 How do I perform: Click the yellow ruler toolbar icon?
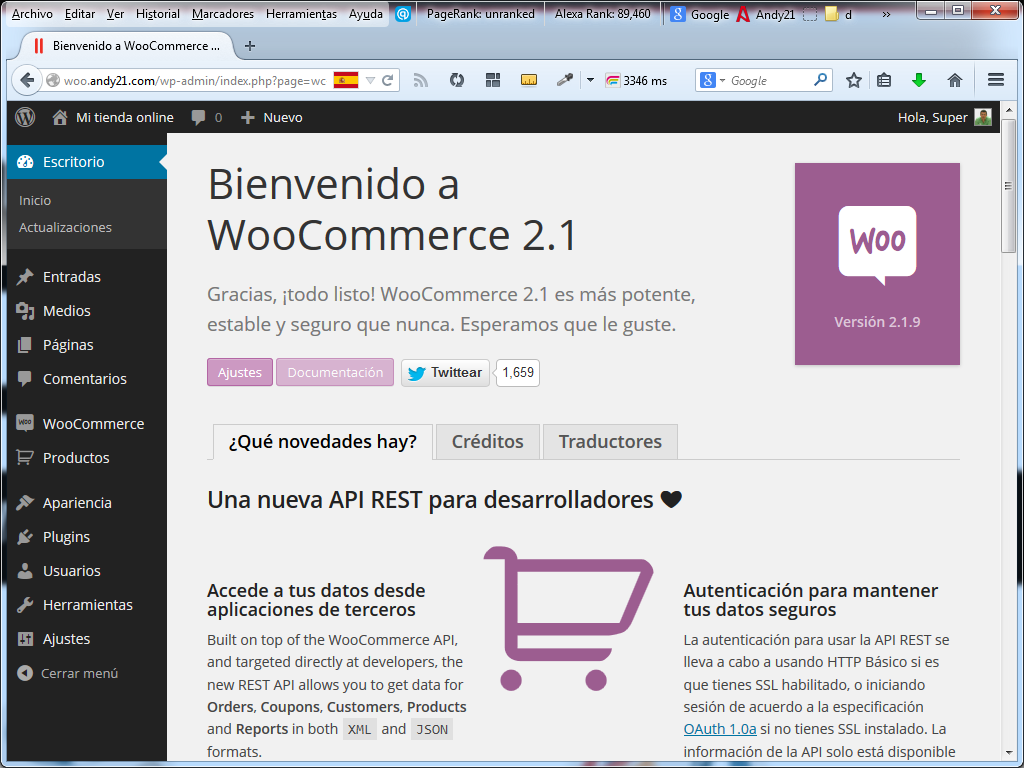click(x=529, y=80)
